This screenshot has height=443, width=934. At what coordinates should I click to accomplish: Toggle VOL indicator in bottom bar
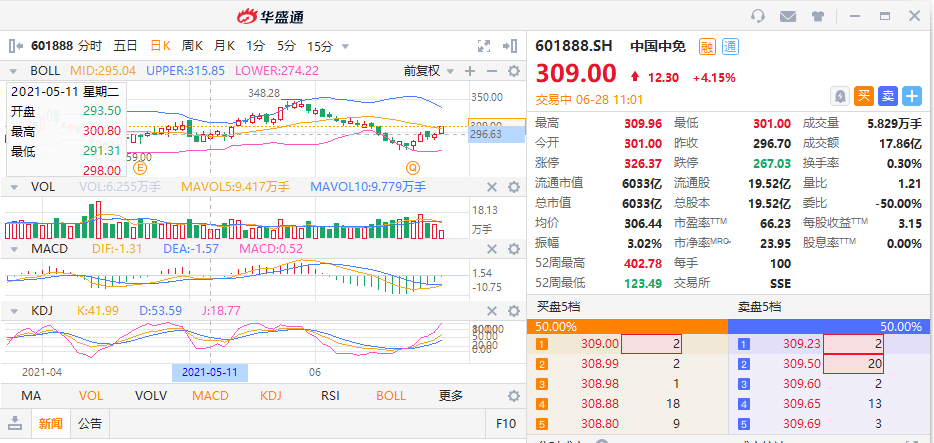[91, 396]
